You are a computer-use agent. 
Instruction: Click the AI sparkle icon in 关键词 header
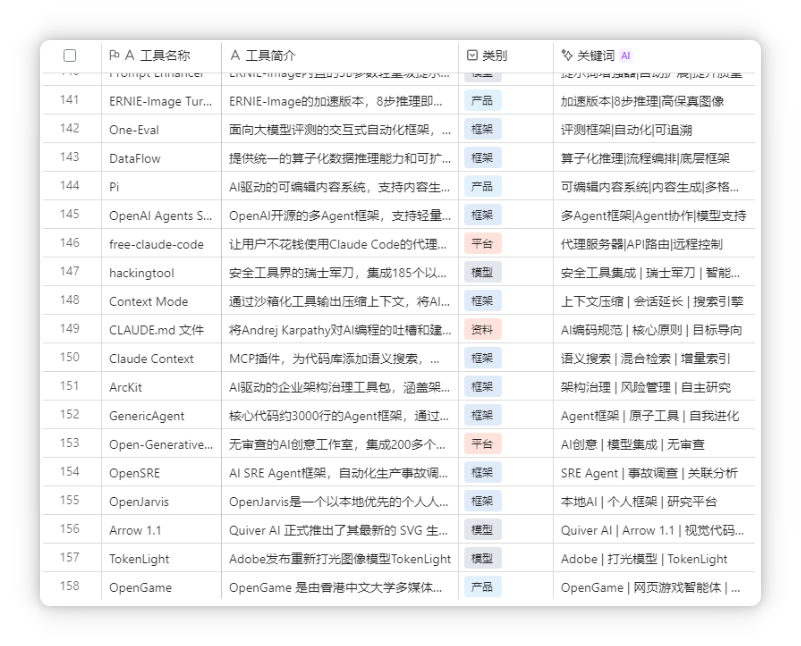click(567, 55)
